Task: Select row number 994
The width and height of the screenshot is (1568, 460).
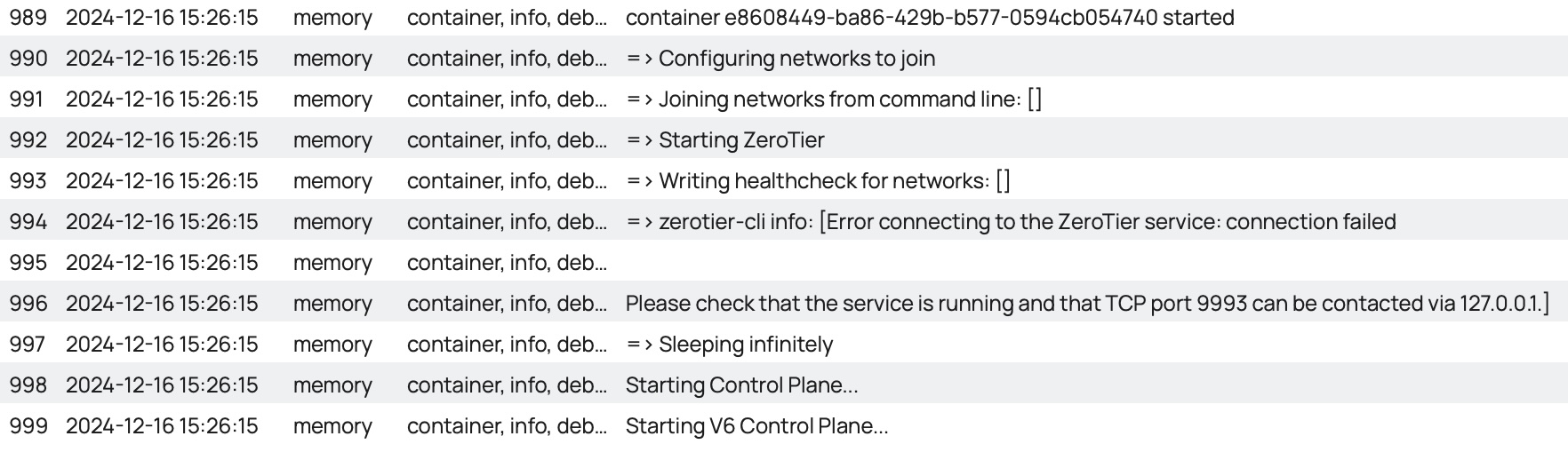Action: [x=28, y=222]
